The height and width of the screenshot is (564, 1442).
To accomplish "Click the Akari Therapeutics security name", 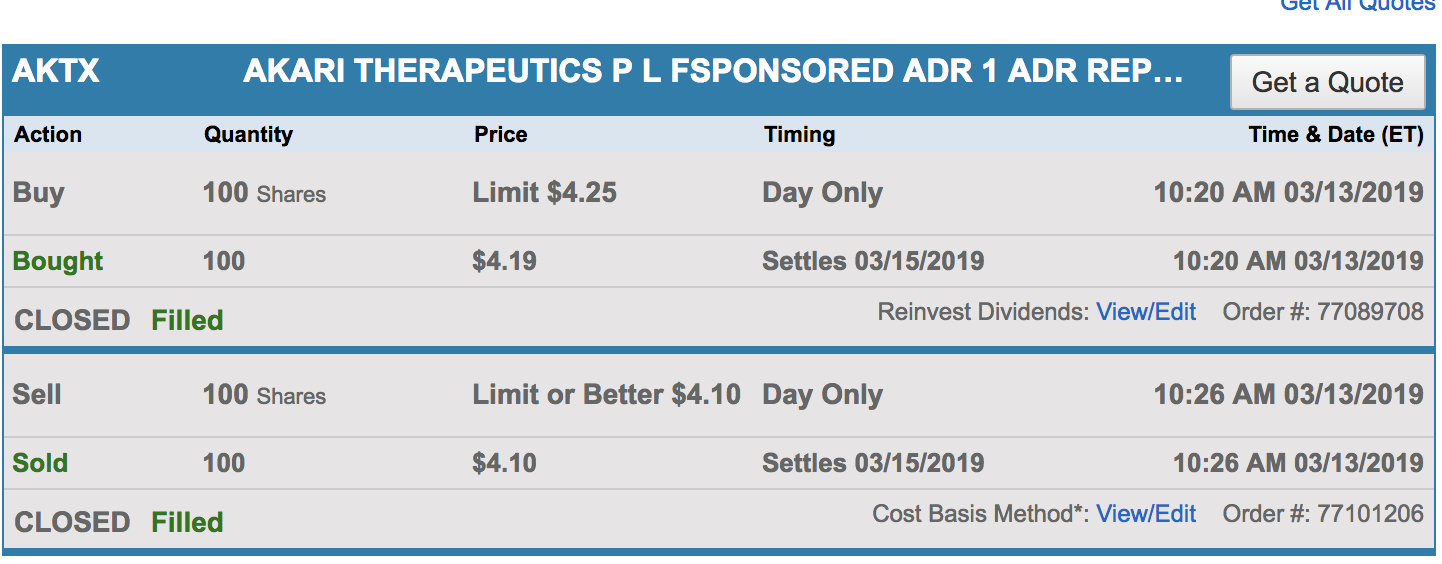I will click(x=713, y=72).
